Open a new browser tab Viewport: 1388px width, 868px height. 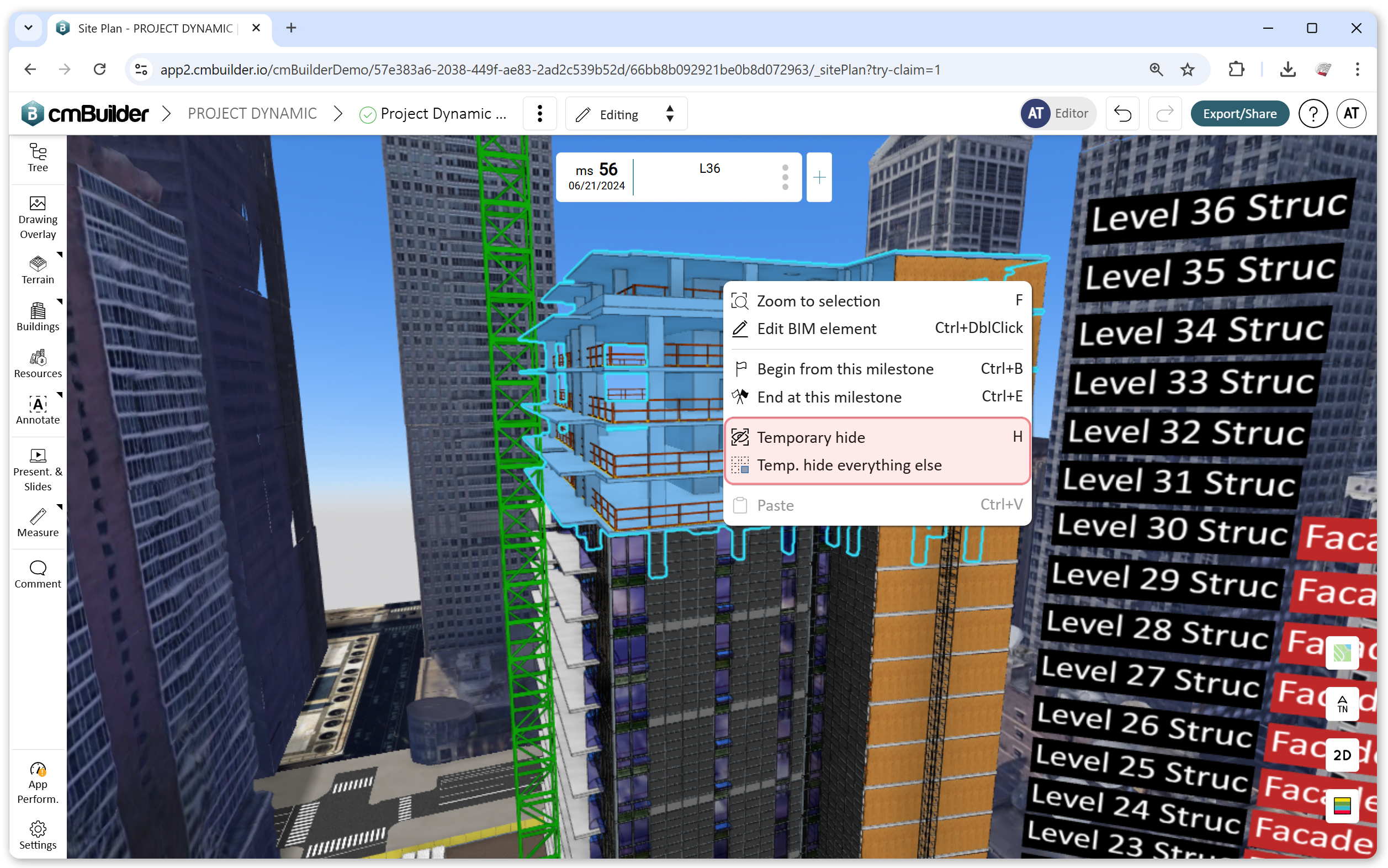[291, 28]
